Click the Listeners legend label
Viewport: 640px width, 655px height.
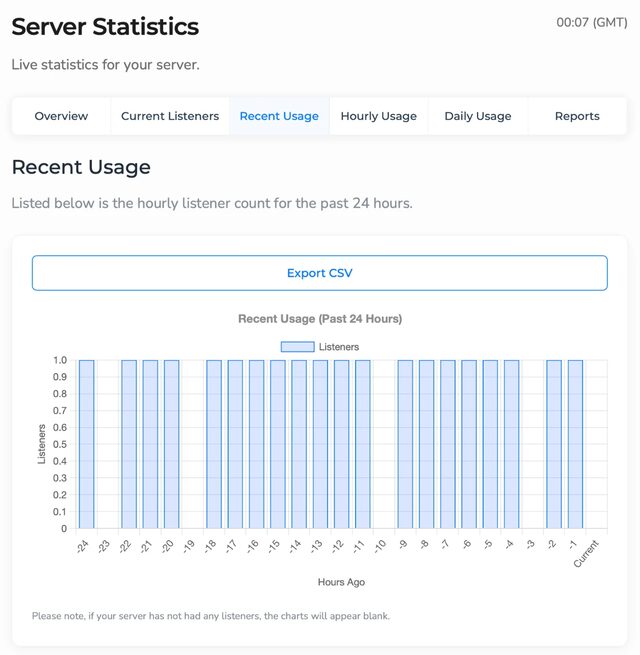tap(339, 347)
